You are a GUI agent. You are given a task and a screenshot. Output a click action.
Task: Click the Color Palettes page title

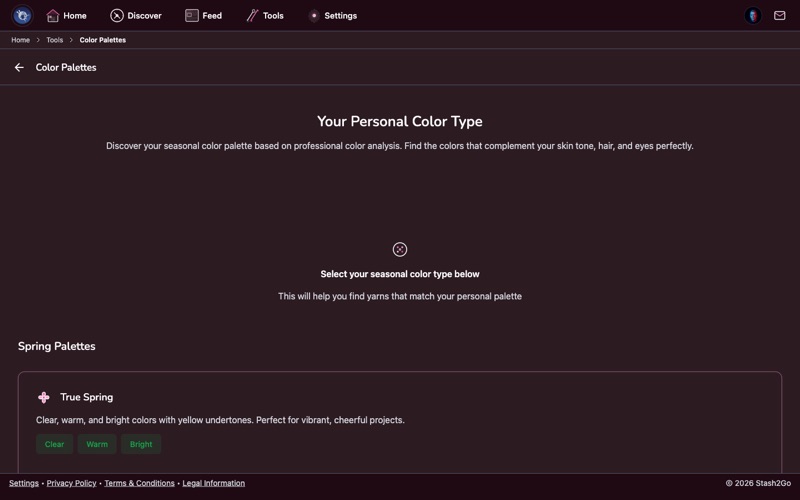pos(66,67)
